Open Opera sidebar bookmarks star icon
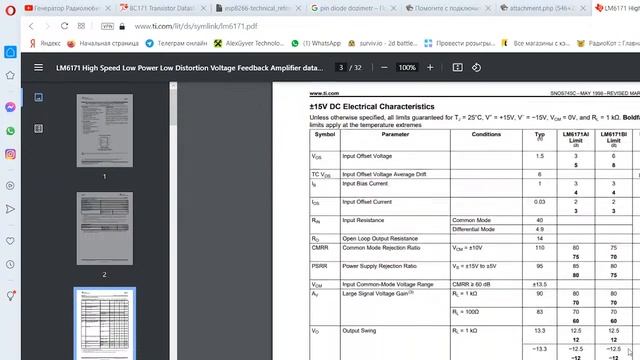 tap(10, 76)
